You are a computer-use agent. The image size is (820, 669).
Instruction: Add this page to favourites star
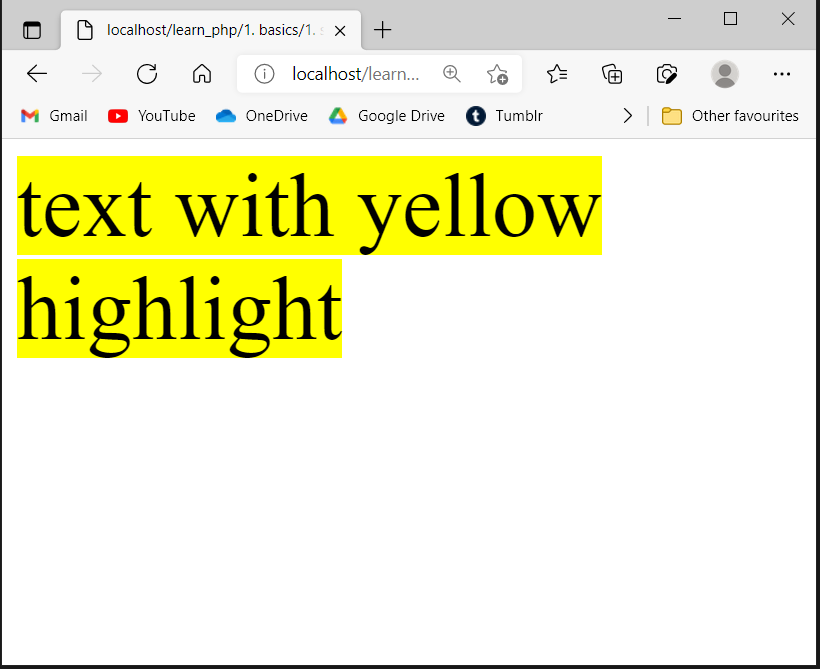pos(497,74)
